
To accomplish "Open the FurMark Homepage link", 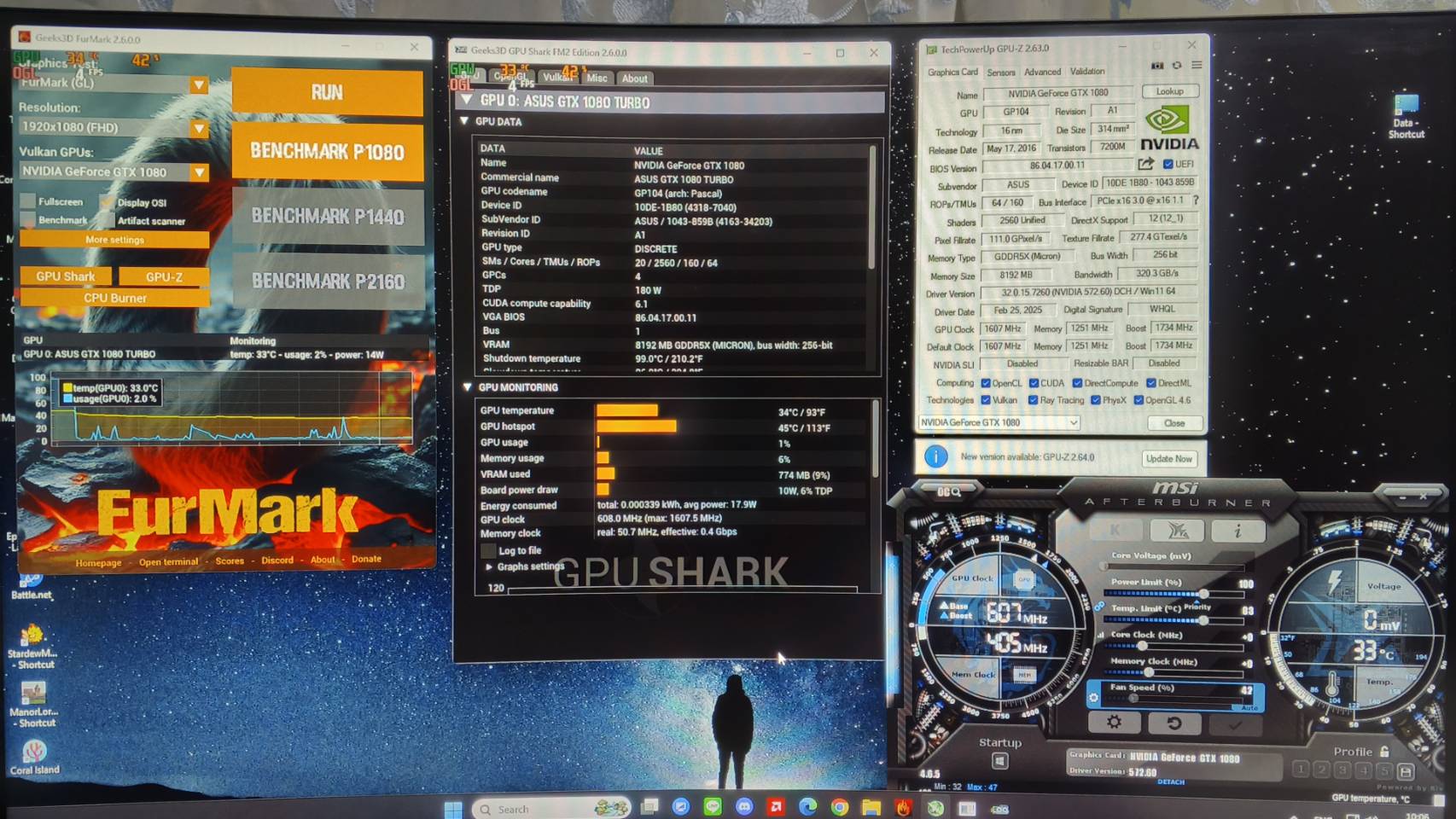I will pyautogui.click(x=98, y=562).
